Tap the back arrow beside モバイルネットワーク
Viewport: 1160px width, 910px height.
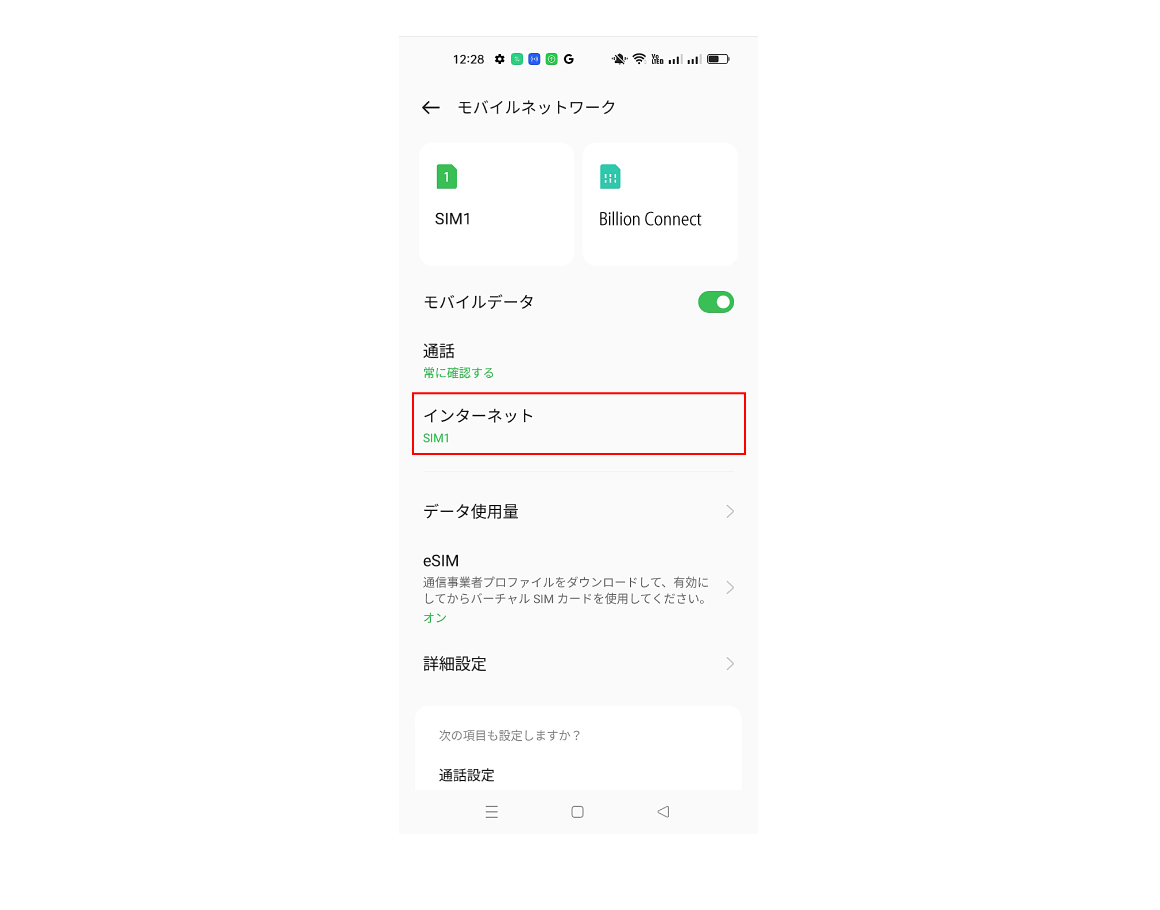click(x=431, y=108)
